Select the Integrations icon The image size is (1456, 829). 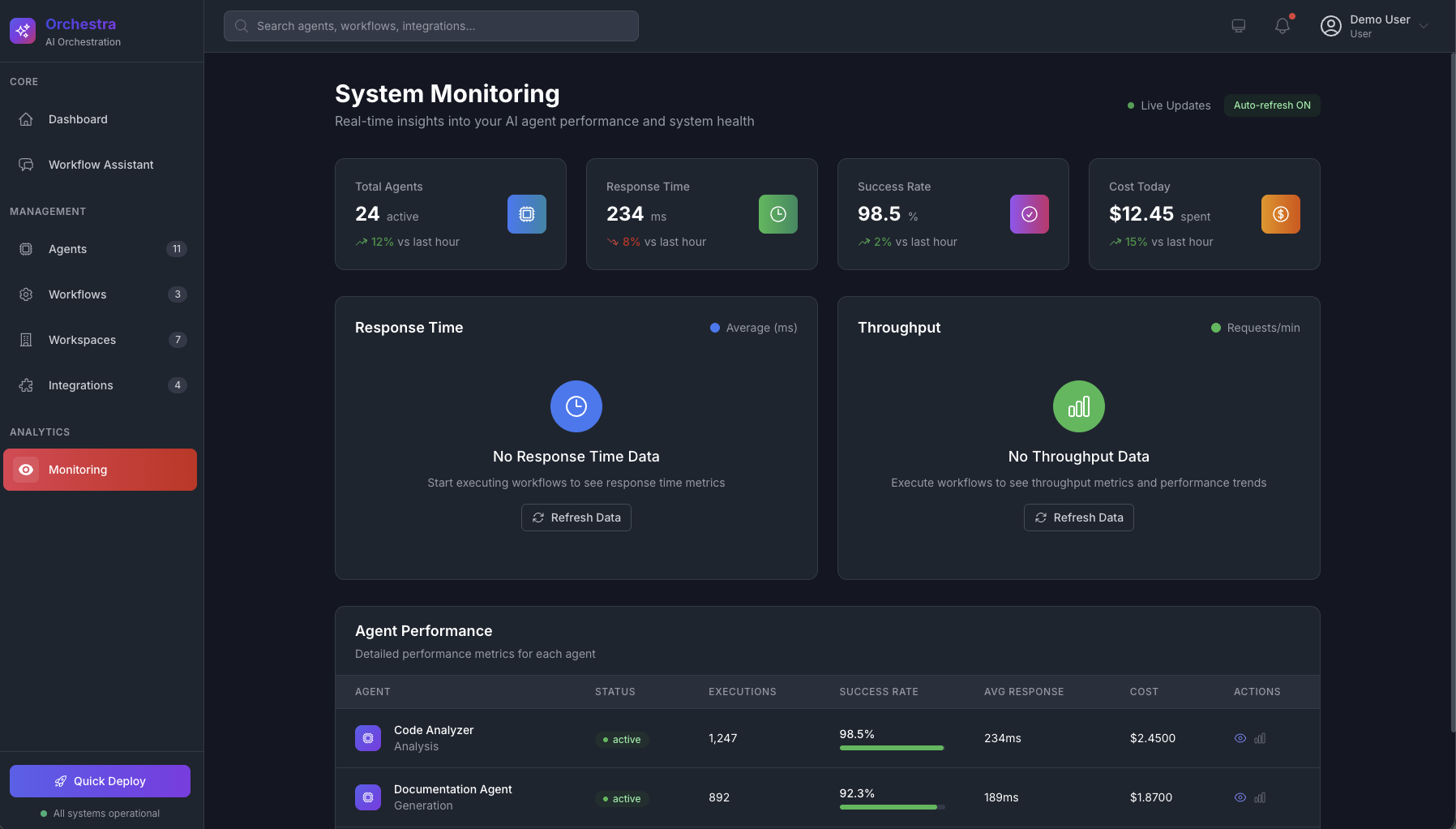27,385
